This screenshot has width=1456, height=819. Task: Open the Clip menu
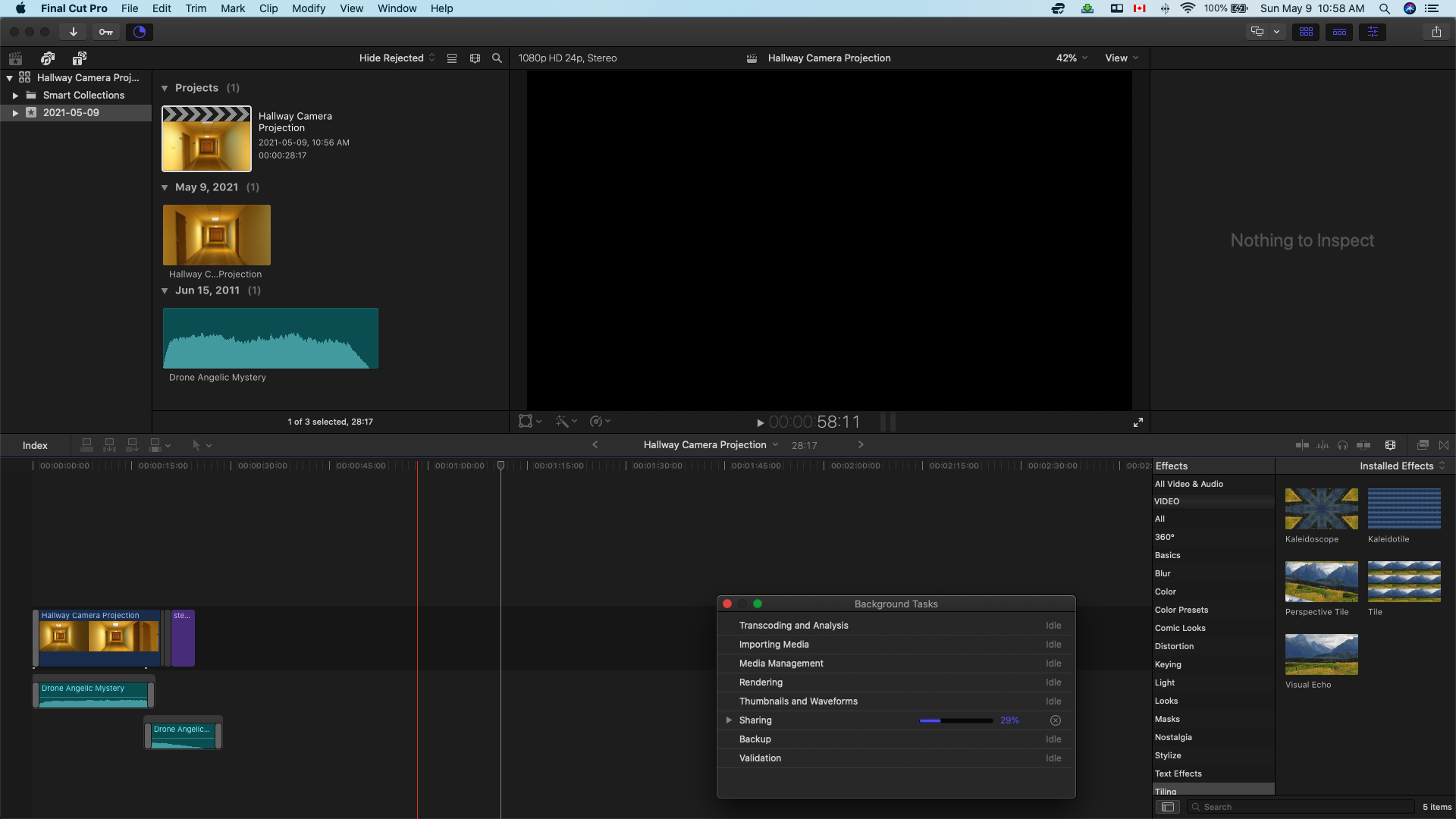click(268, 8)
